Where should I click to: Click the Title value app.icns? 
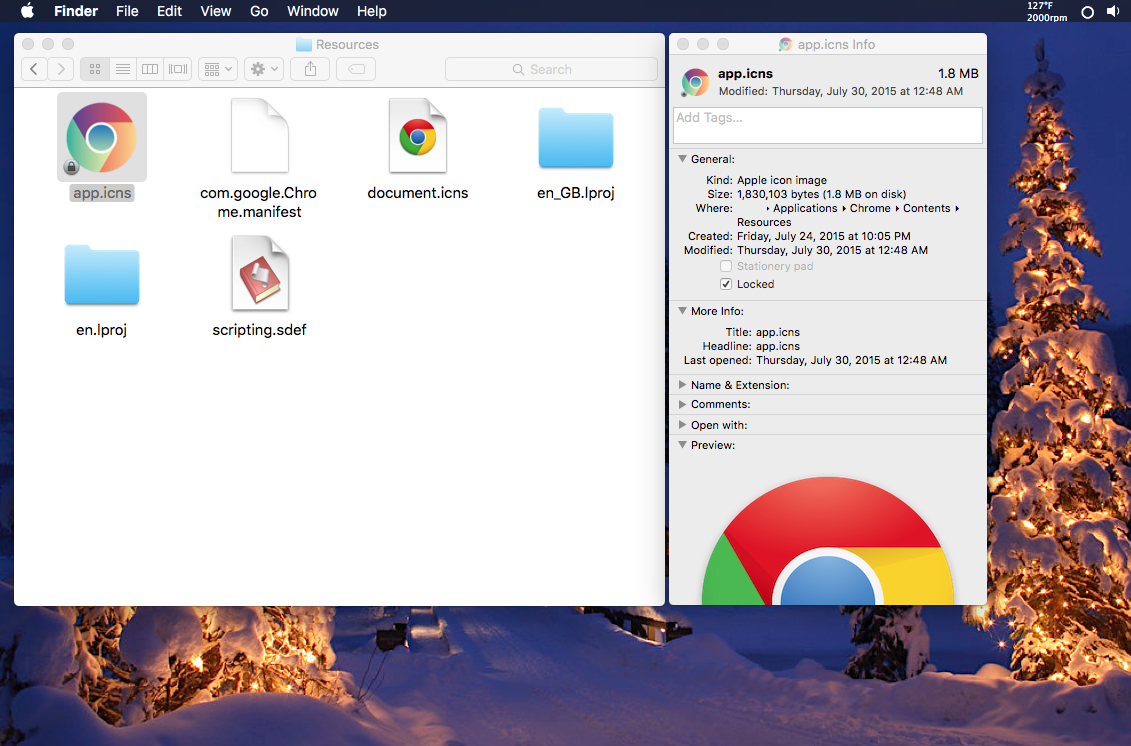(778, 332)
